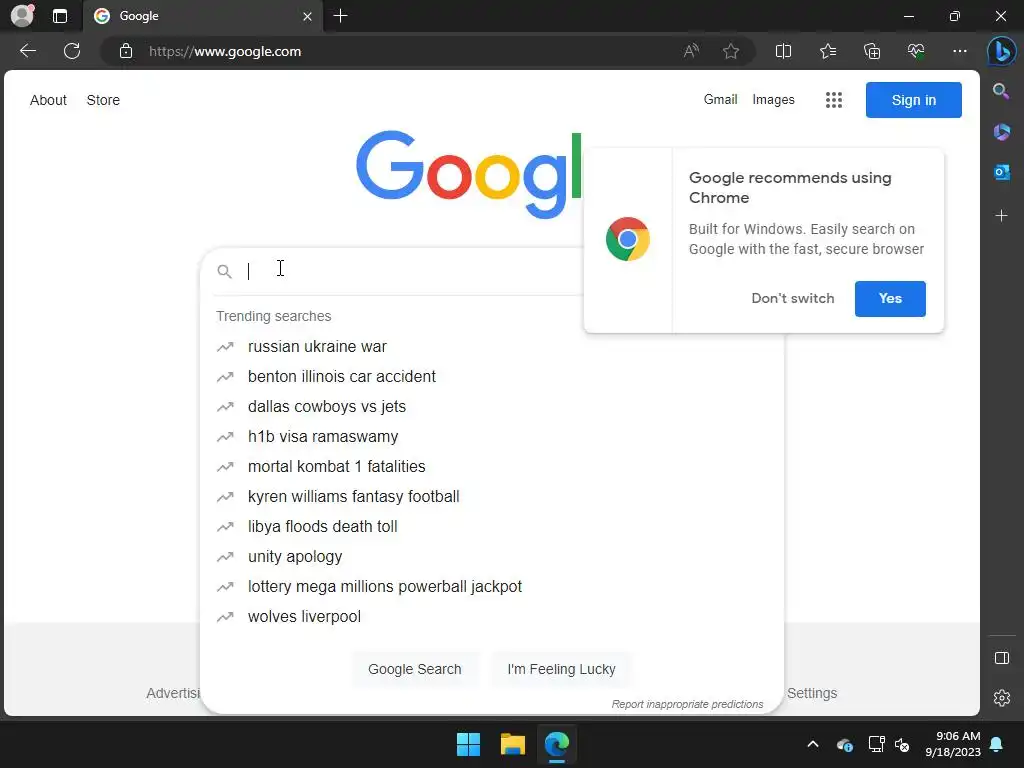Select suggestion mortal kombat 1 fatalities

coord(492,467)
